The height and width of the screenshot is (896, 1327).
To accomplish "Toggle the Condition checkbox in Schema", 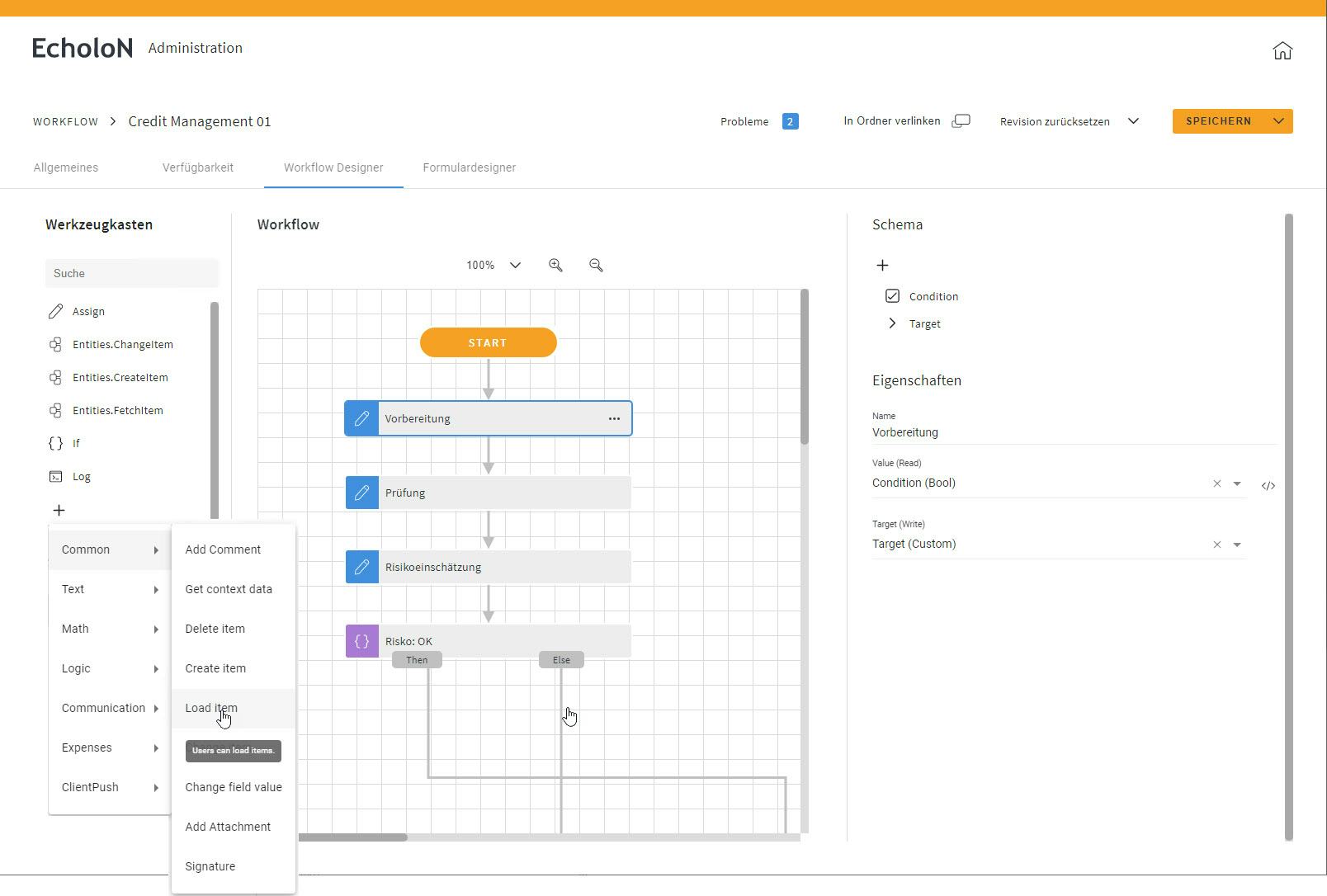I will click(892, 295).
